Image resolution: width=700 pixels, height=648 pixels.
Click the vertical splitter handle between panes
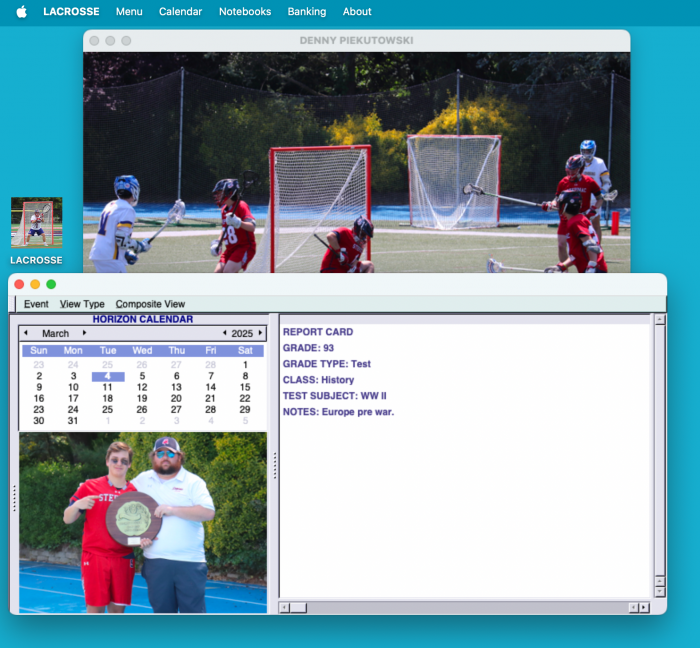274,465
